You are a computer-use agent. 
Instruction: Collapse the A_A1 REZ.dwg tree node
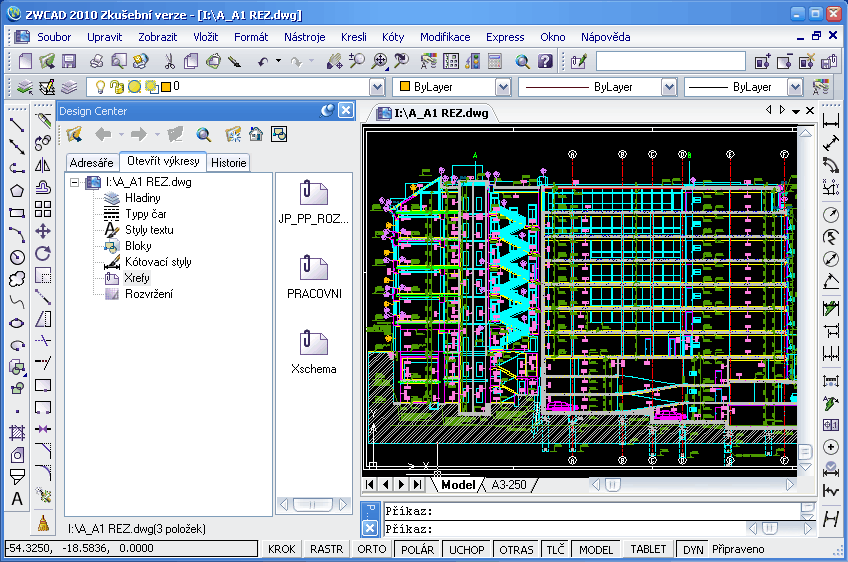[x=76, y=182]
